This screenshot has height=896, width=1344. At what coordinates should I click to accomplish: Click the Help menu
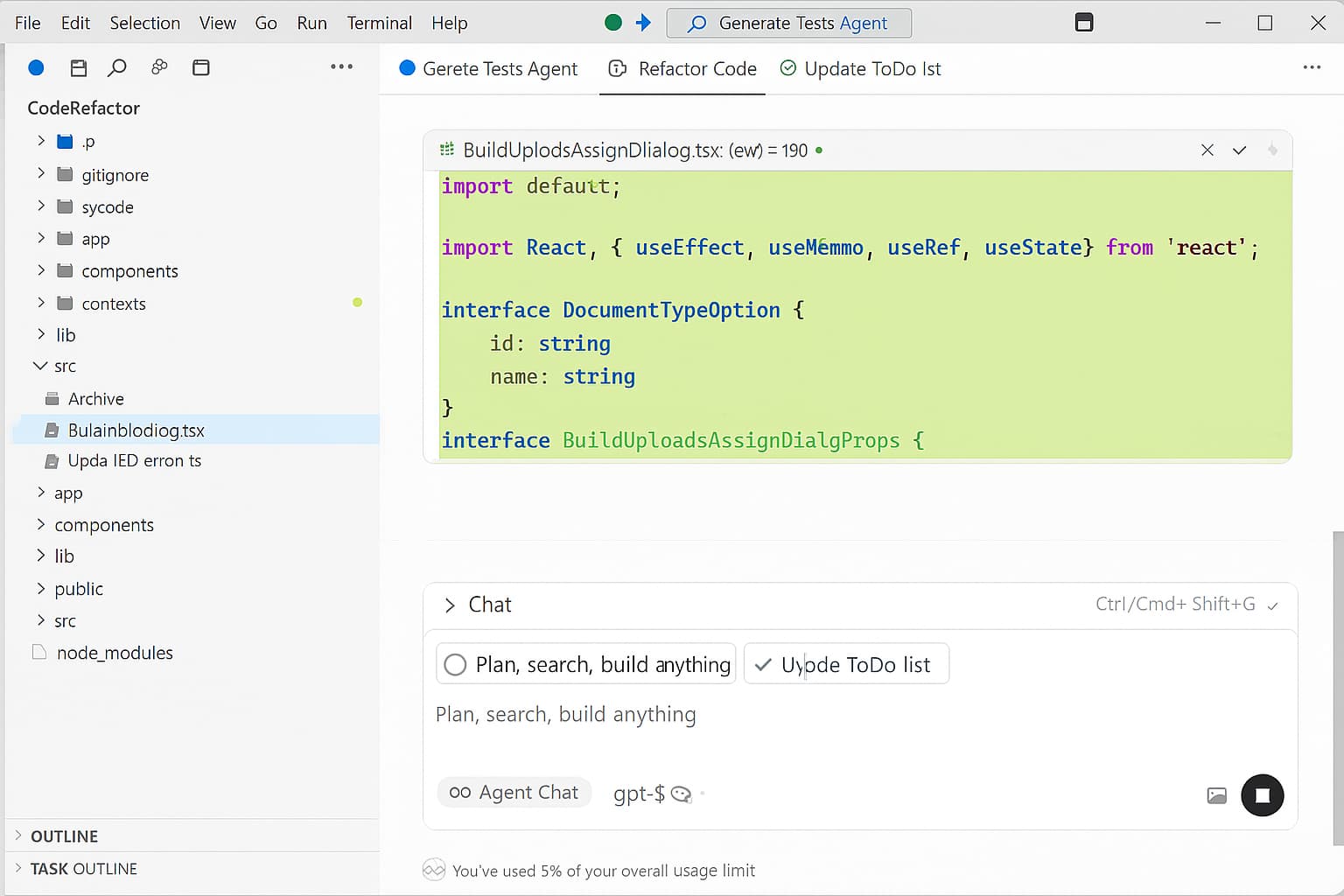tap(449, 23)
